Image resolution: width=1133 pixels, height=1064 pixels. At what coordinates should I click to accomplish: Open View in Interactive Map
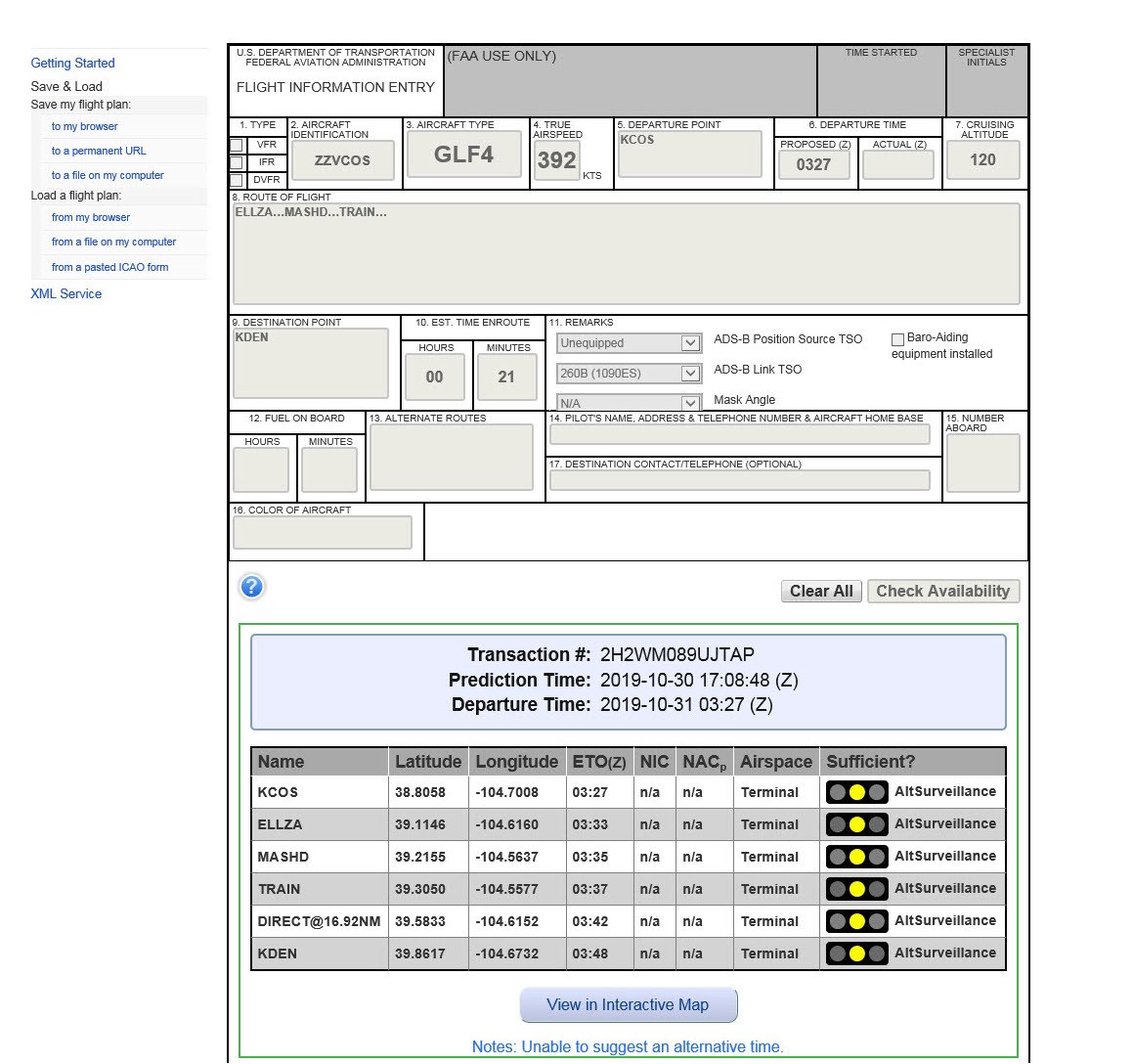(x=628, y=1005)
